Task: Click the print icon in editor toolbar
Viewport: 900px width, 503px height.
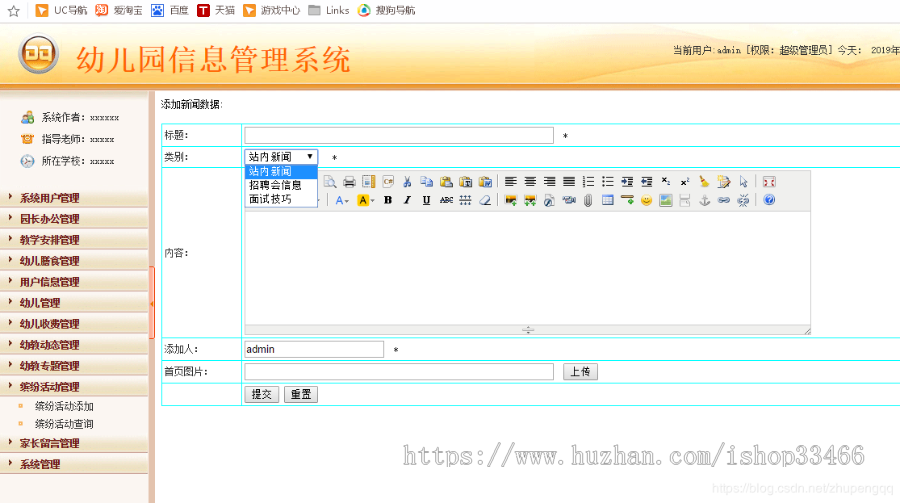Action: coord(349,182)
